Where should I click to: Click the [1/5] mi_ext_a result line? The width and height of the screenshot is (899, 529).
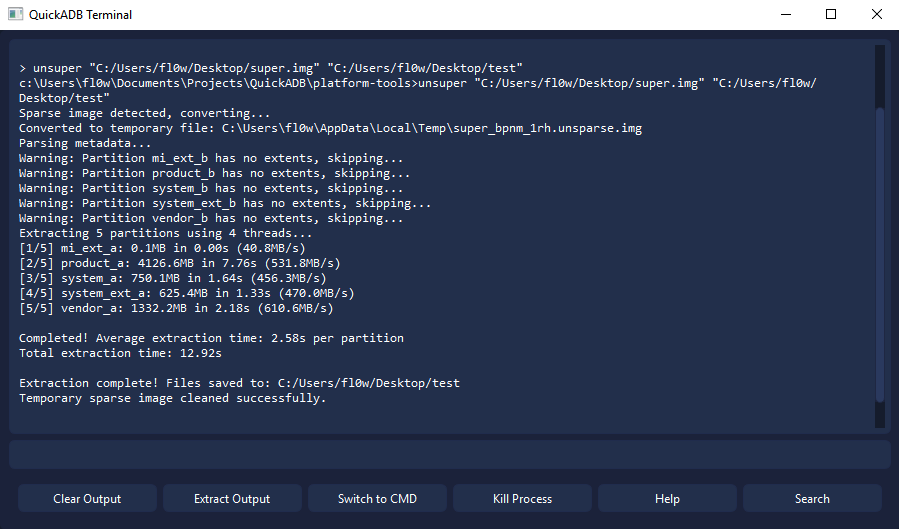click(162, 248)
